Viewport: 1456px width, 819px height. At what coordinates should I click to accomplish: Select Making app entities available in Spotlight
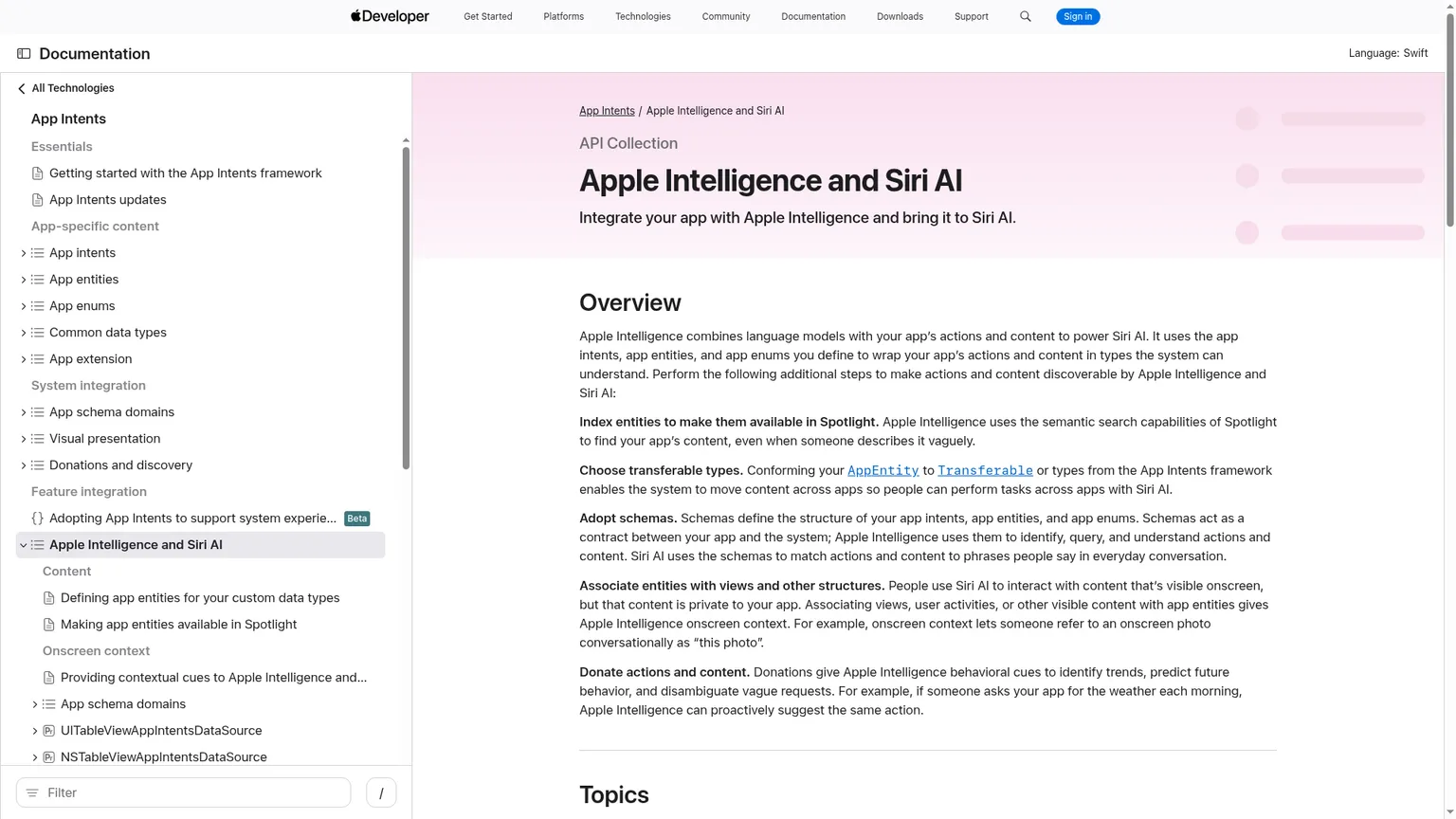[x=178, y=625]
